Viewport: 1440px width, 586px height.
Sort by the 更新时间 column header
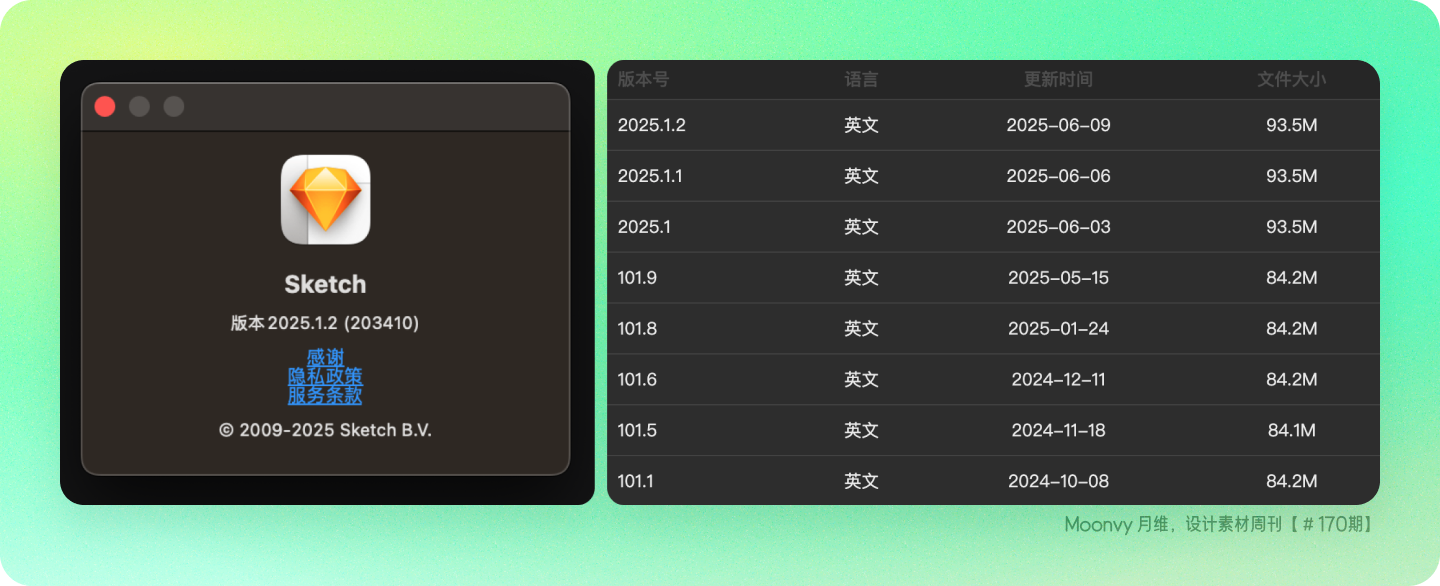(x=1058, y=79)
